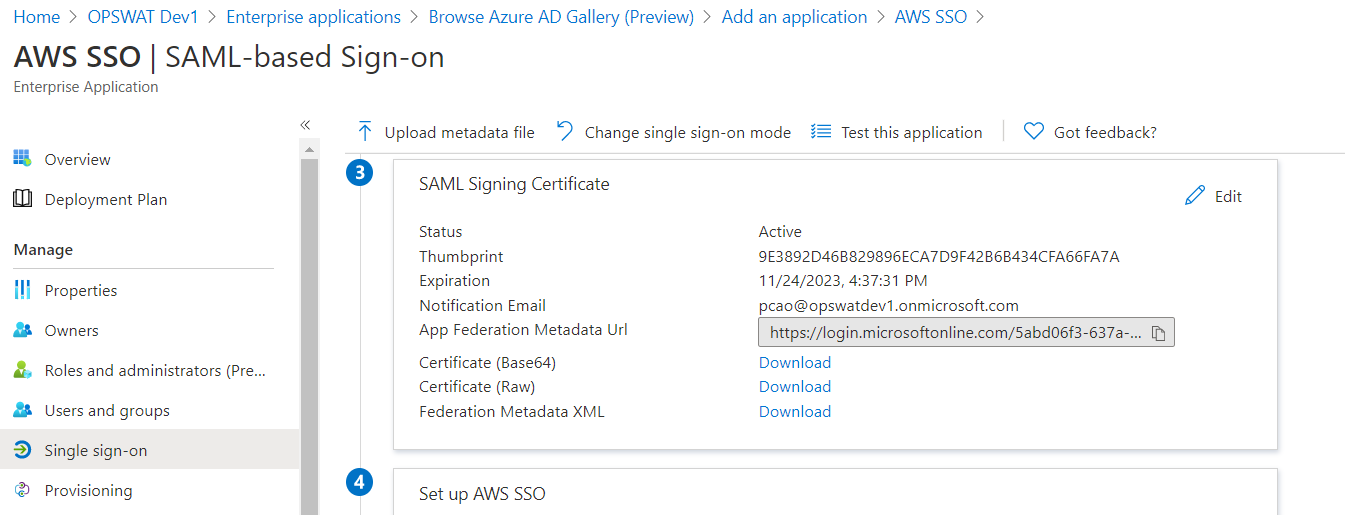The image size is (1345, 515).
Task: Click the Change single sign-on mode icon
Action: 565,132
